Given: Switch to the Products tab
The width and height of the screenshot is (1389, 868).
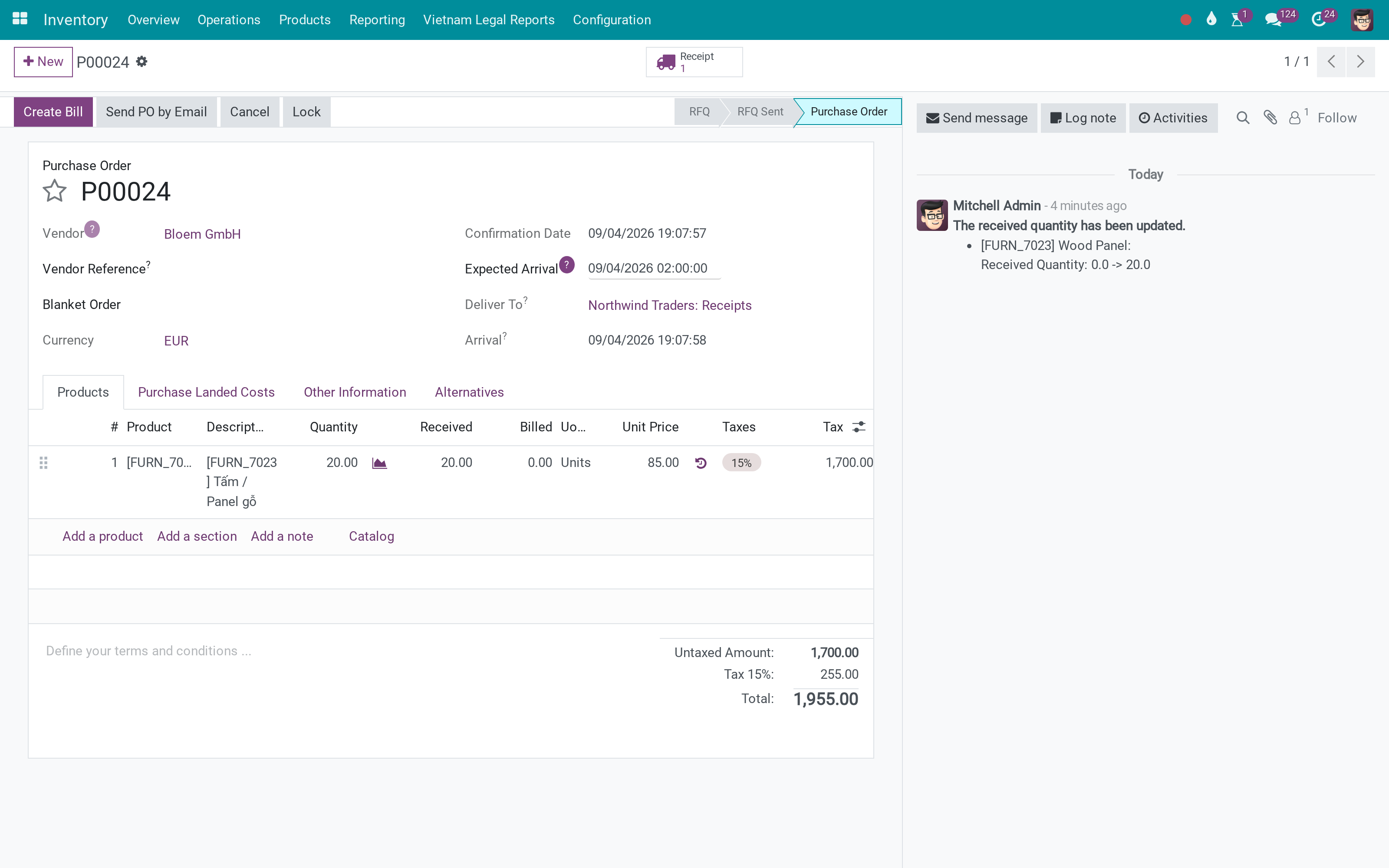Looking at the screenshot, I should pos(83,392).
